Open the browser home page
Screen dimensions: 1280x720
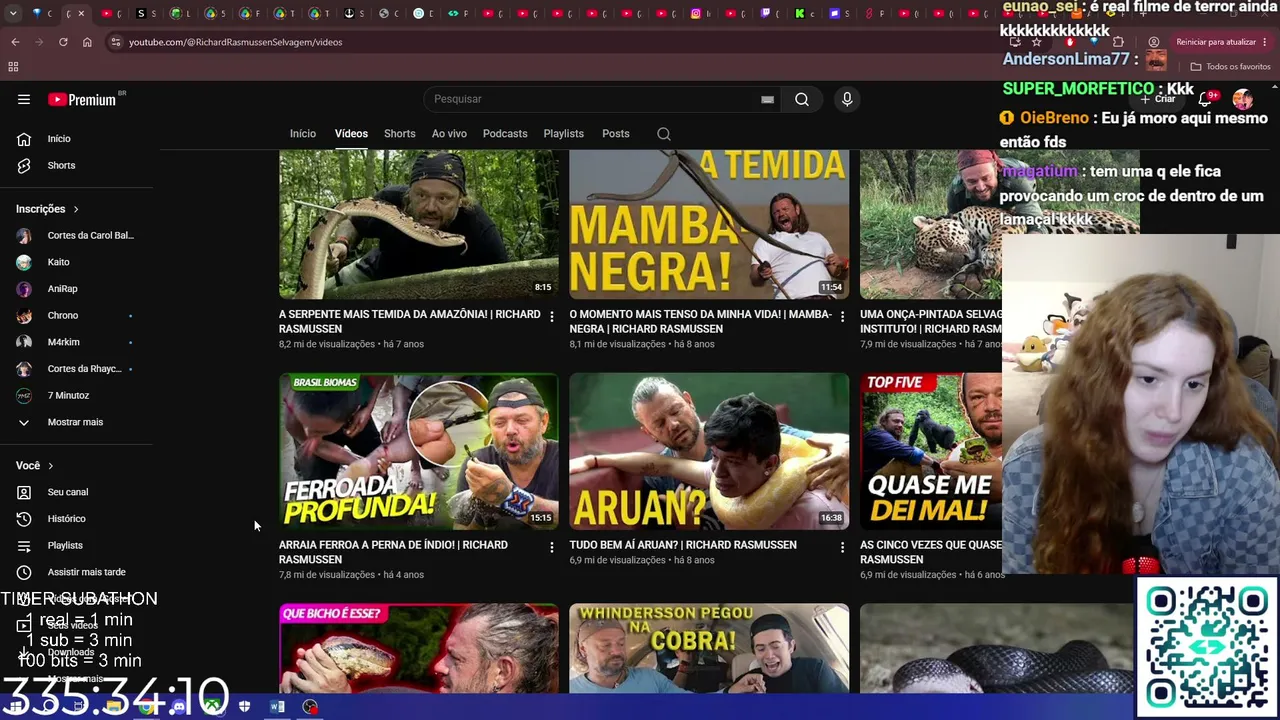click(87, 42)
